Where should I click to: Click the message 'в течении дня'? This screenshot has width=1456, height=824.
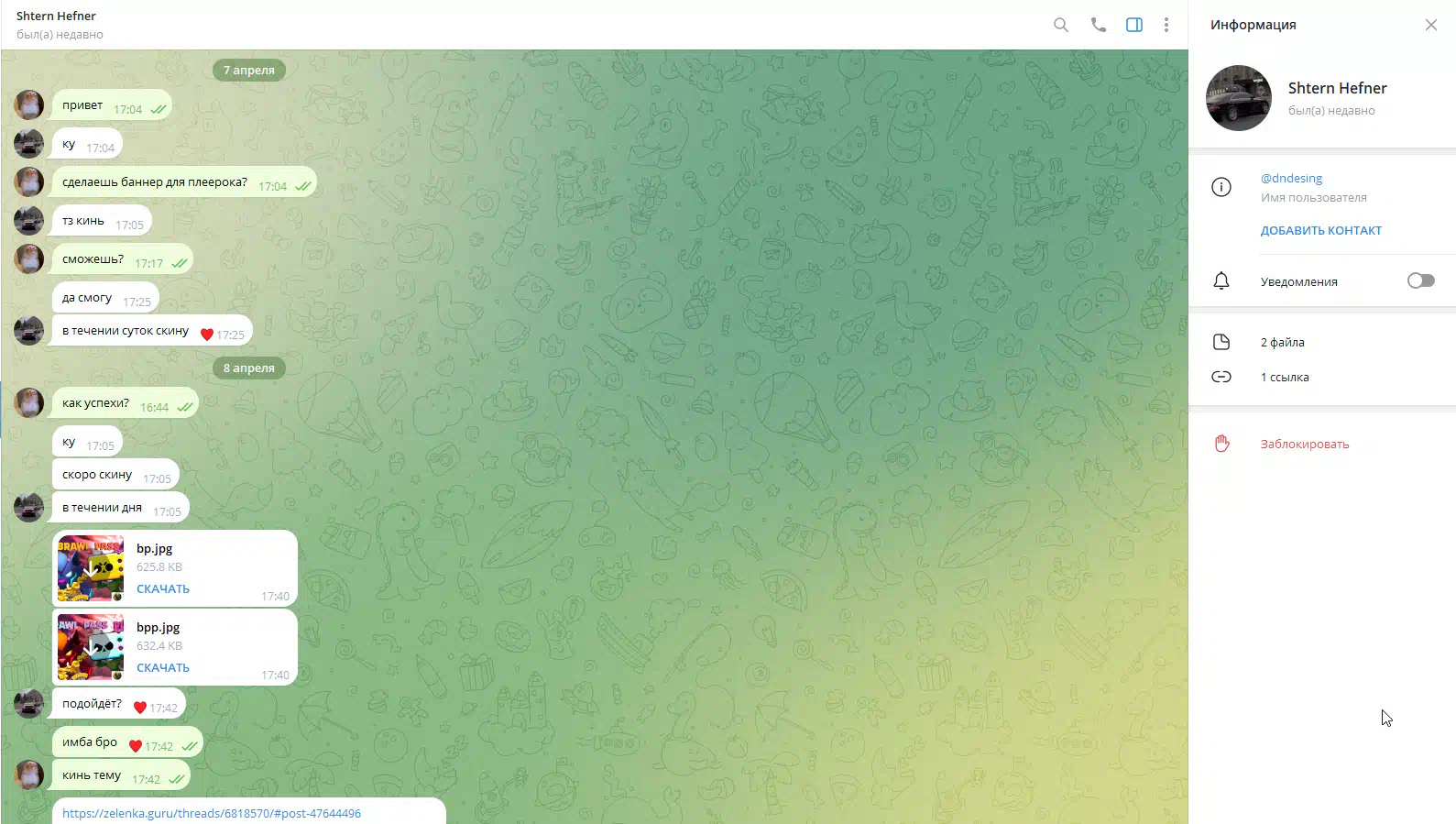[x=120, y=507]
